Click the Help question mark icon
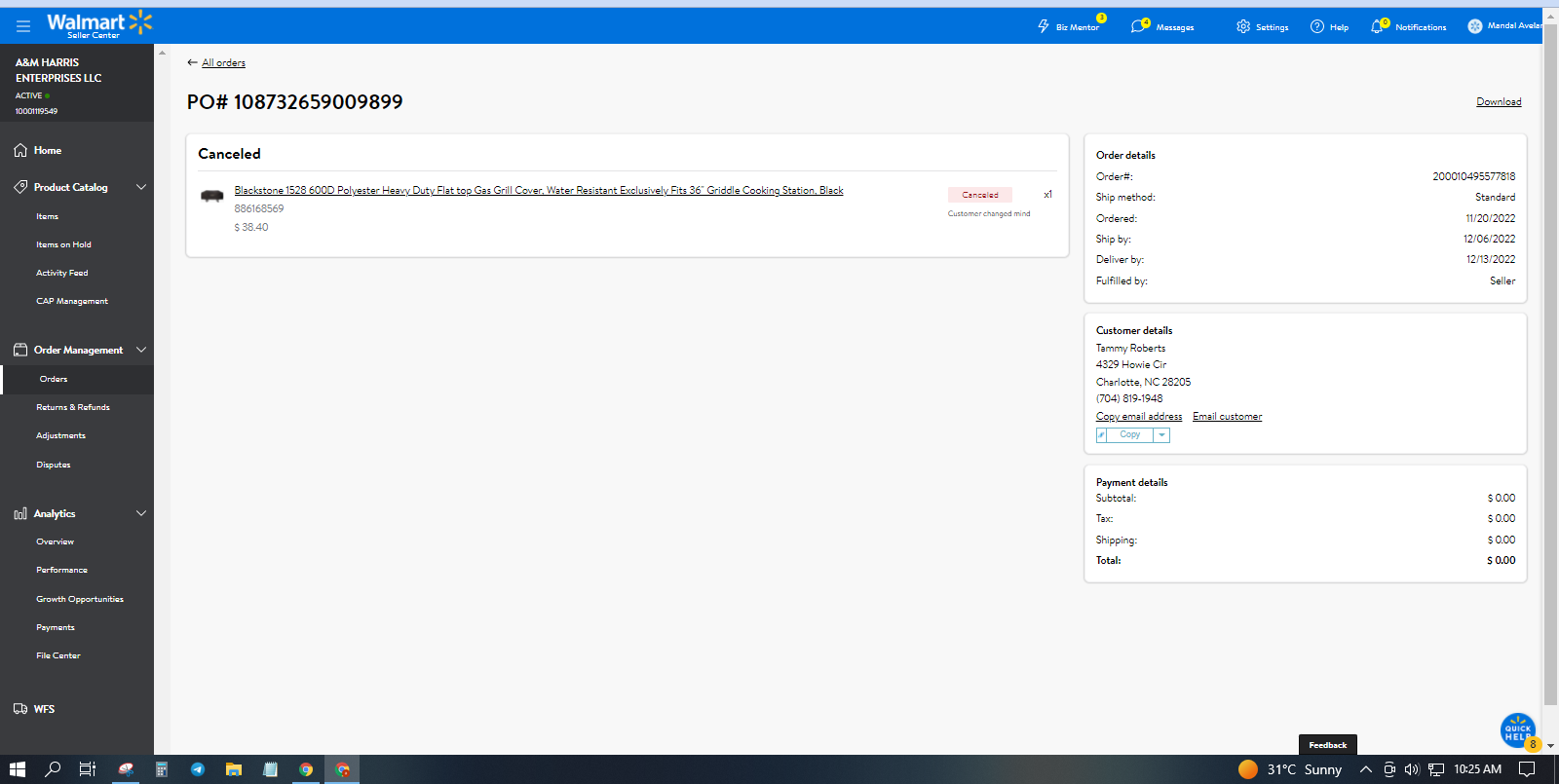 [1317, 26]
